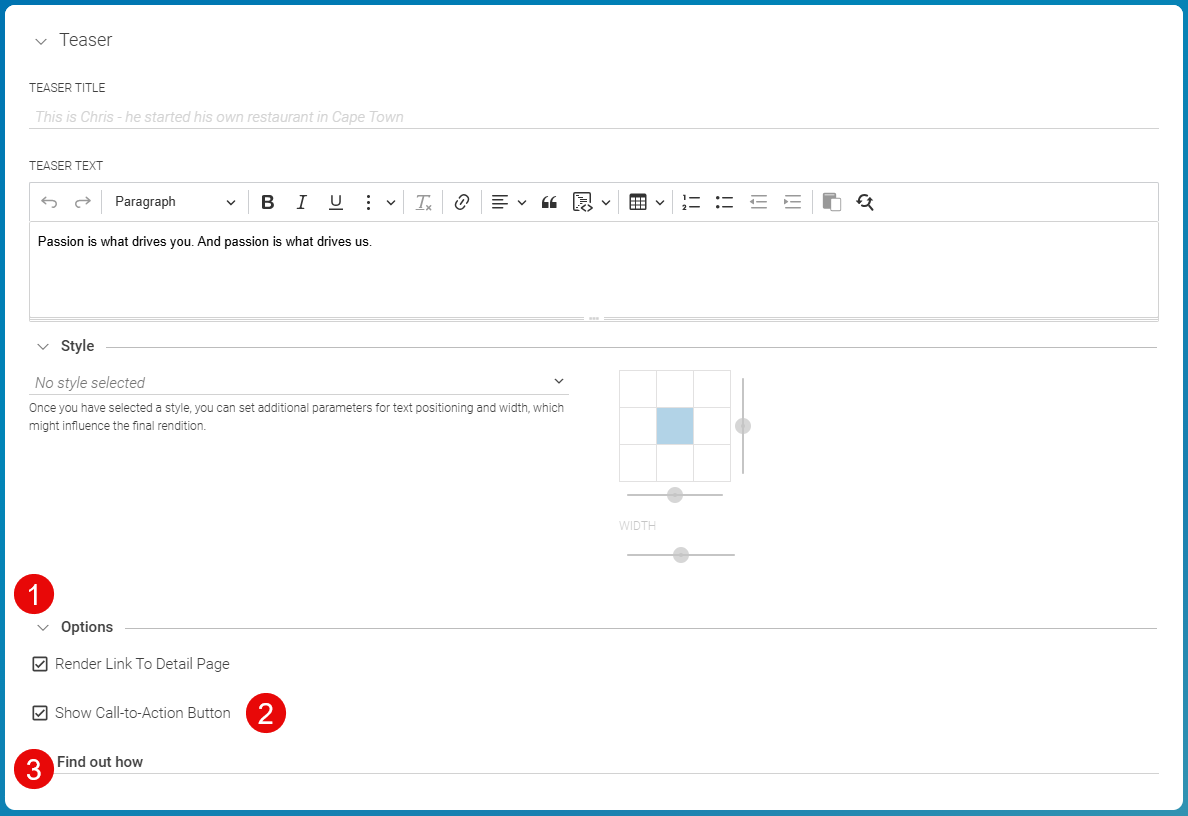
Task: Select the center cell in the positioning grid
Action: point(675,425)
